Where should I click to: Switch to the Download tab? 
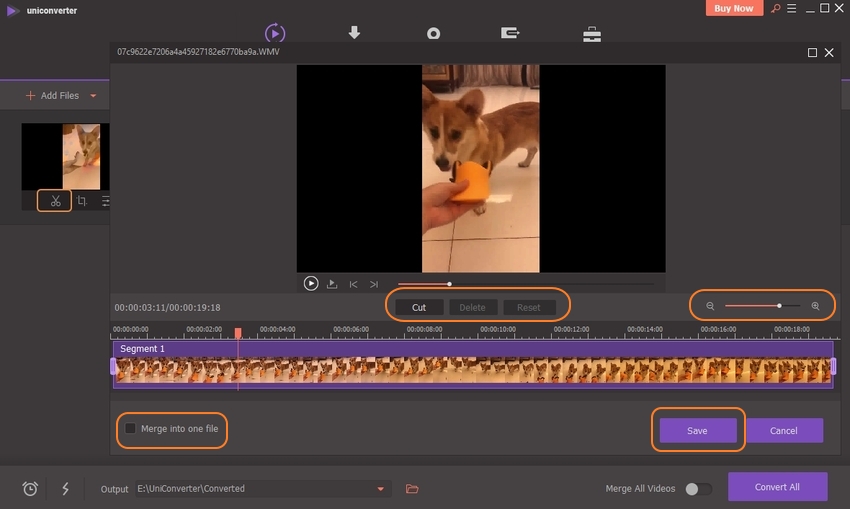354,33
